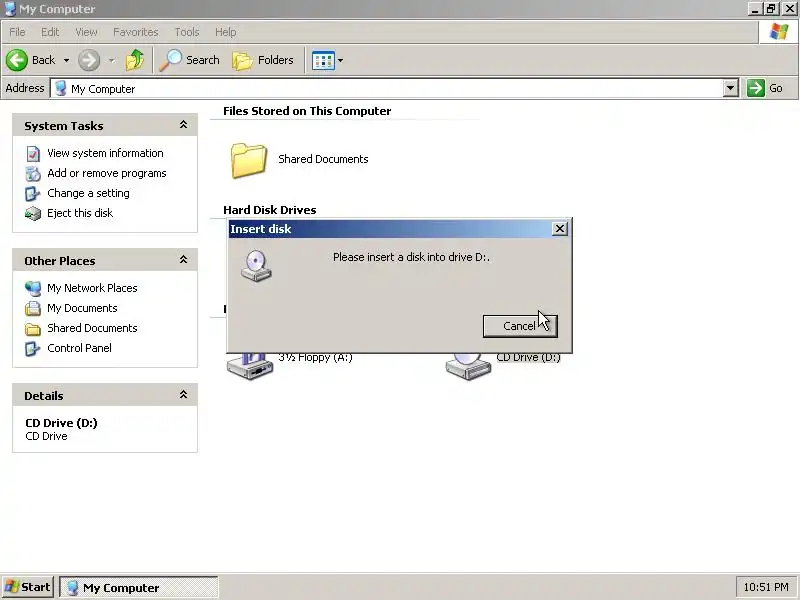This screenshot has width=800, height=600.
Task: Click the taskbar clock showing 10:51 PM
Action: [x=766, y=587]
